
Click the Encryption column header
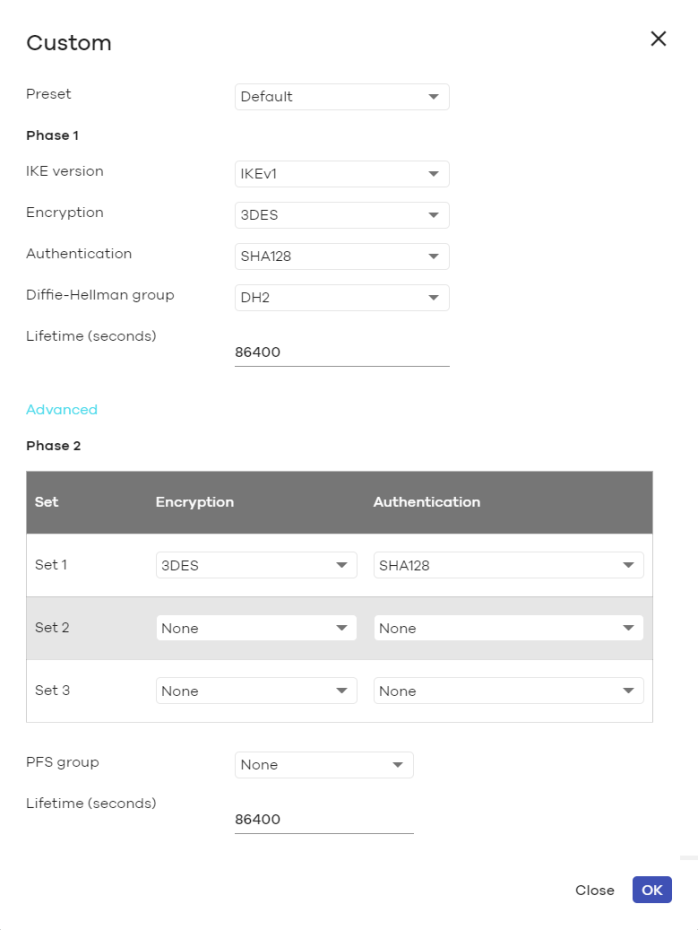pos(195,502)
